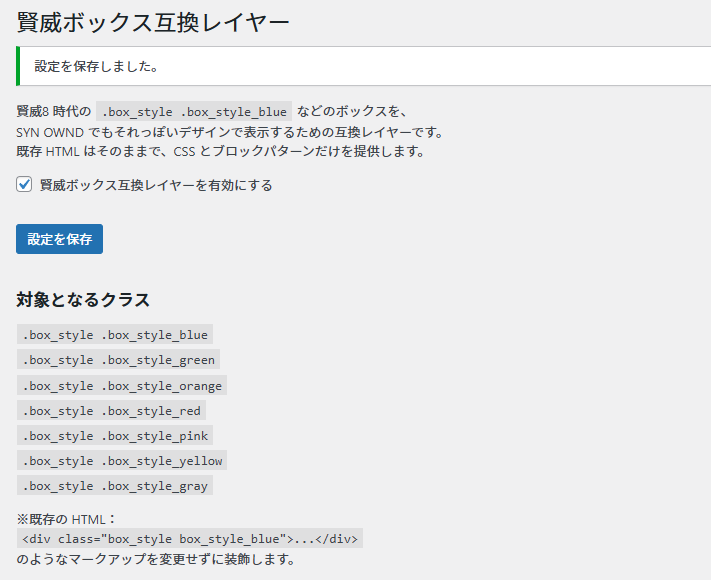
Task: Click the checkbox label text 賢威ボックス互換レイヤーを有効にする
Action: 156,185
